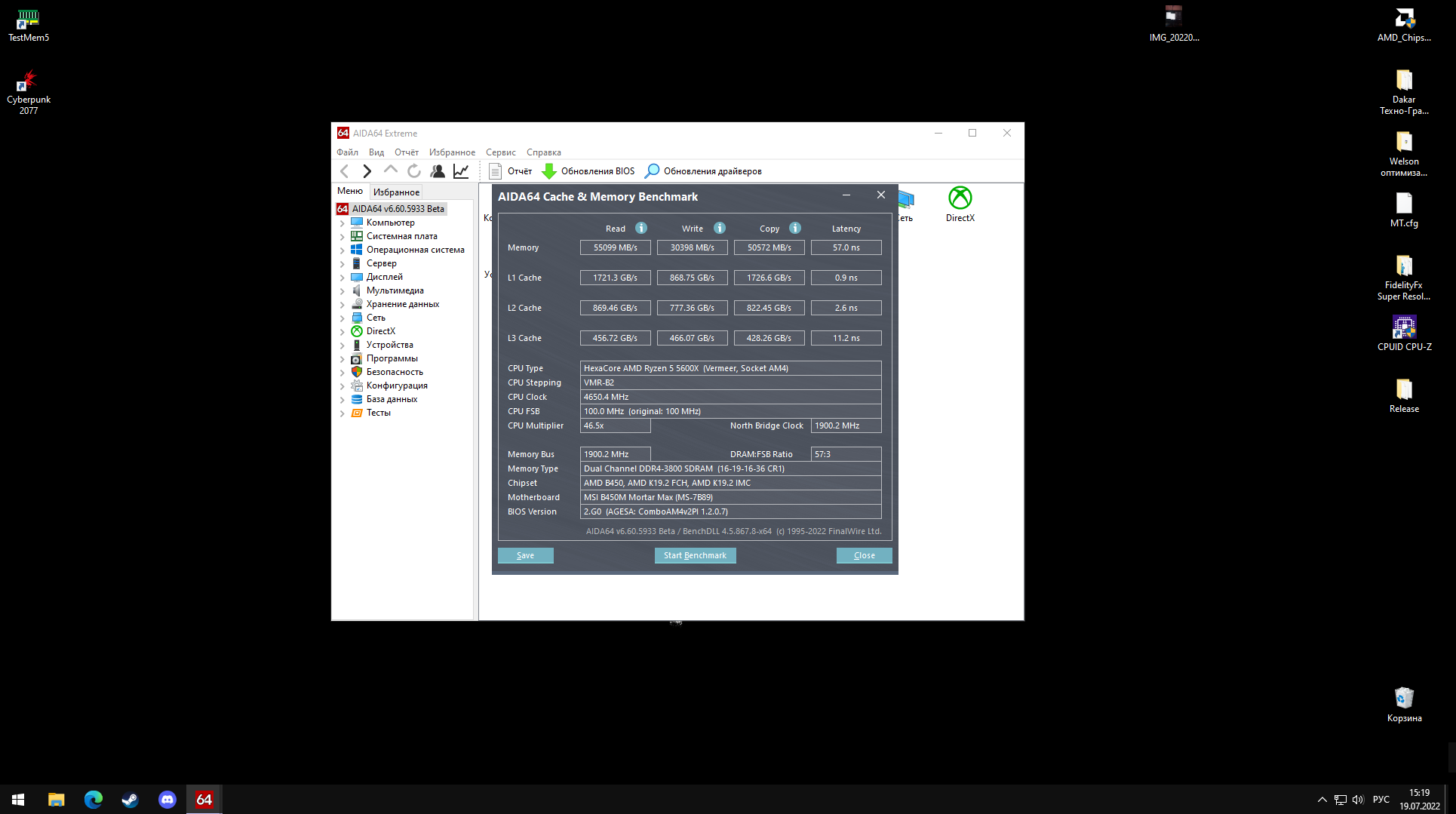The height and width of the screenshot is (814, 1456).
Task: Open the Файл menu
Action: [x=348, y=152]
